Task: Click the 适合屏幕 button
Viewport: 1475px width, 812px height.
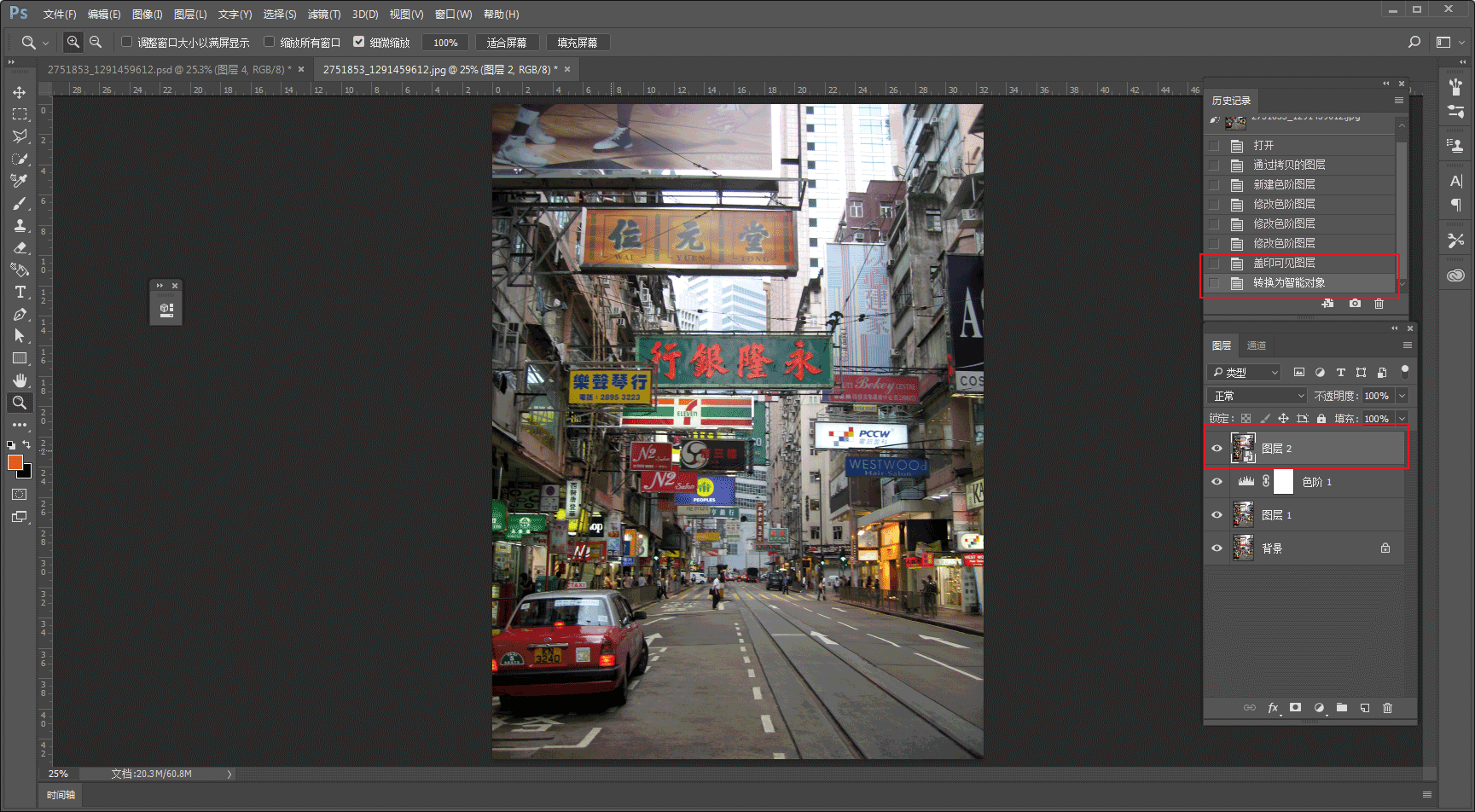Action: click(x=507, y=43)
